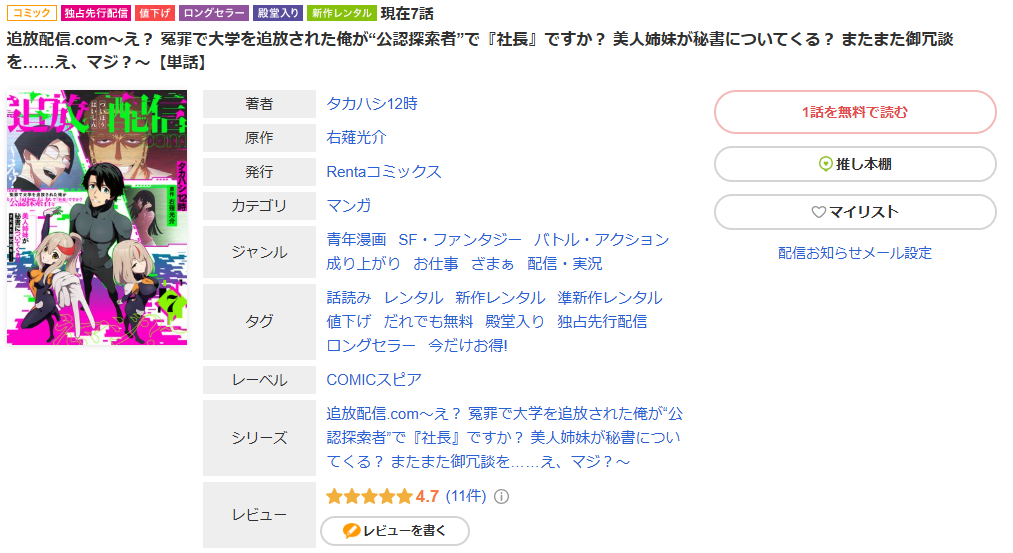
Task: Click the five-star rating icons
Action: (369, 496)
